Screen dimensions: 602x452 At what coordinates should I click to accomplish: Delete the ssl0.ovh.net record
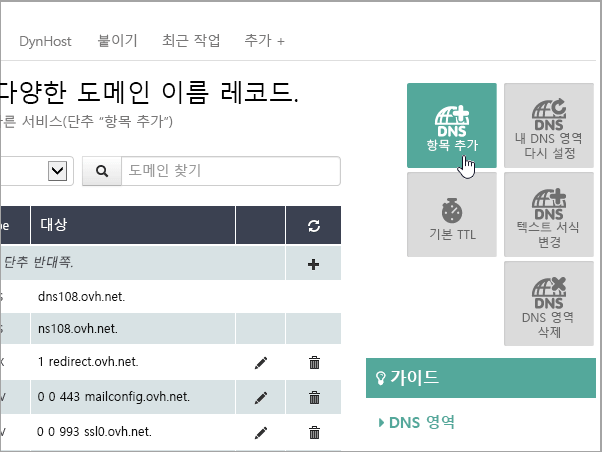[x=314, y=432]
